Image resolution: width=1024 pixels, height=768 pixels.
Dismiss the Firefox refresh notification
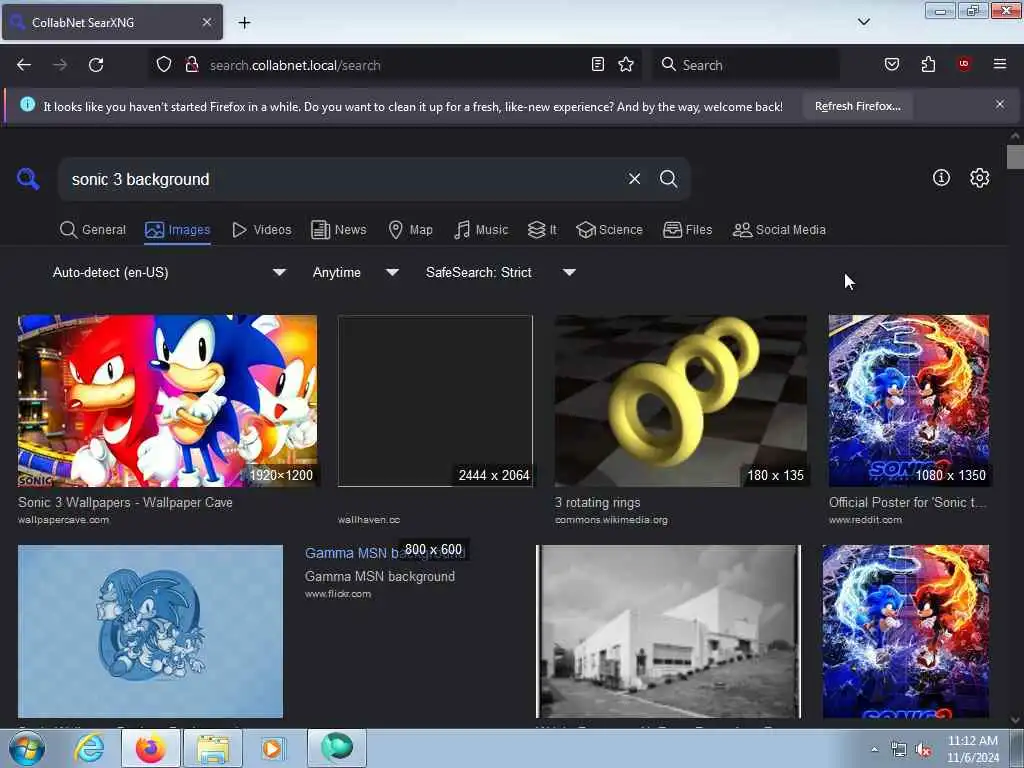click(x=1000, y=104)
